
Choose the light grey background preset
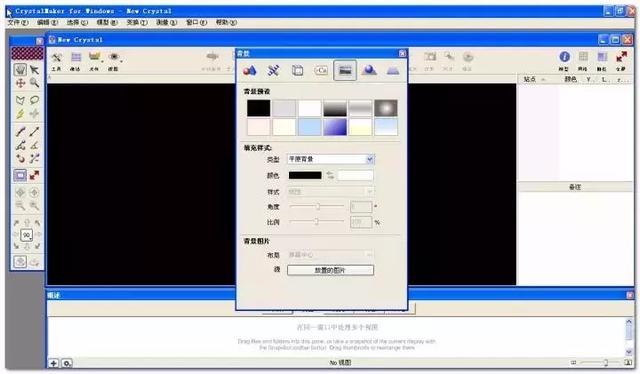point(284,108)
